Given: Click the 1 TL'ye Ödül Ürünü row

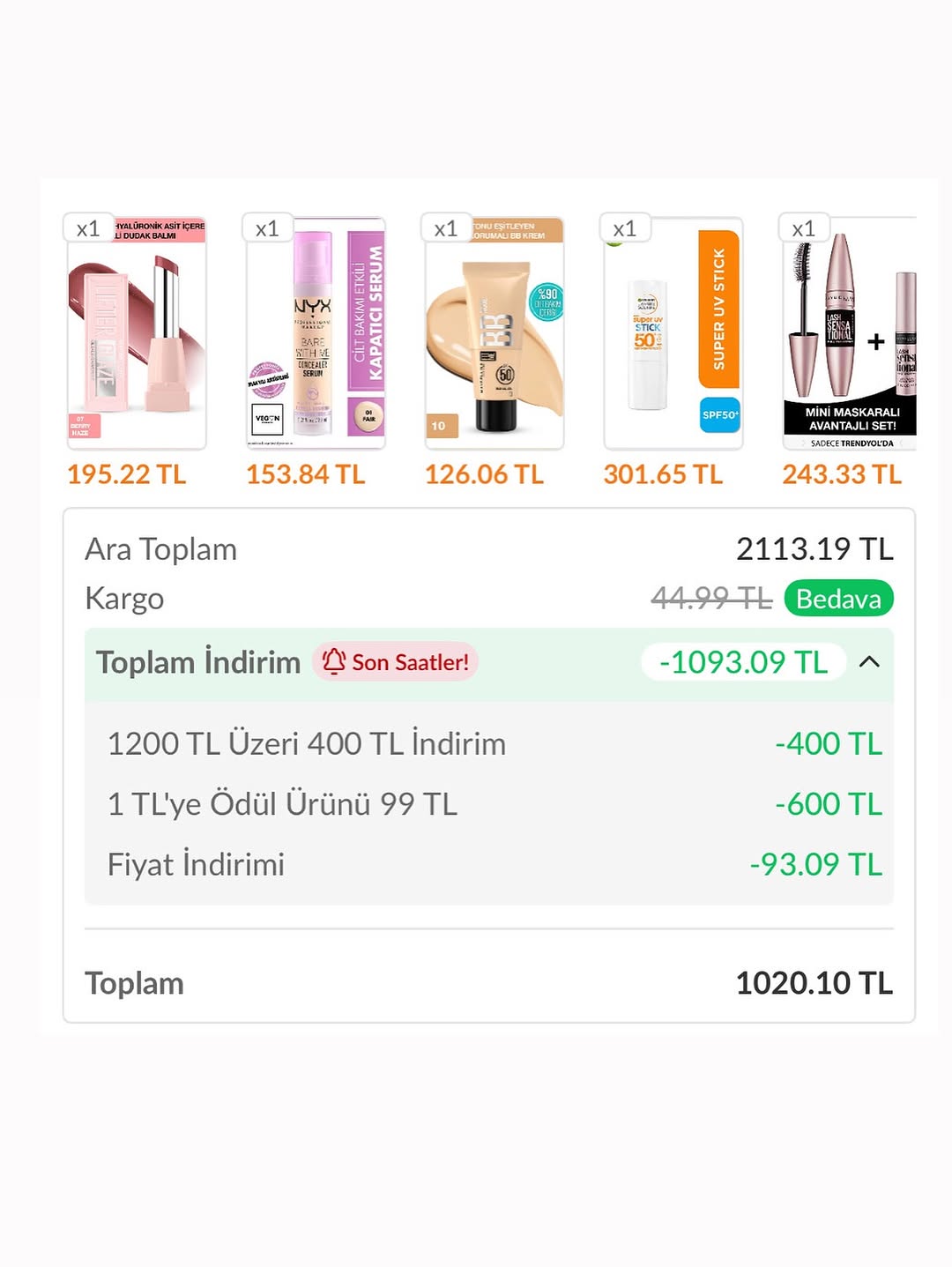Looking at the screenshot, I should pyautogui.click(x=282, y=804).
